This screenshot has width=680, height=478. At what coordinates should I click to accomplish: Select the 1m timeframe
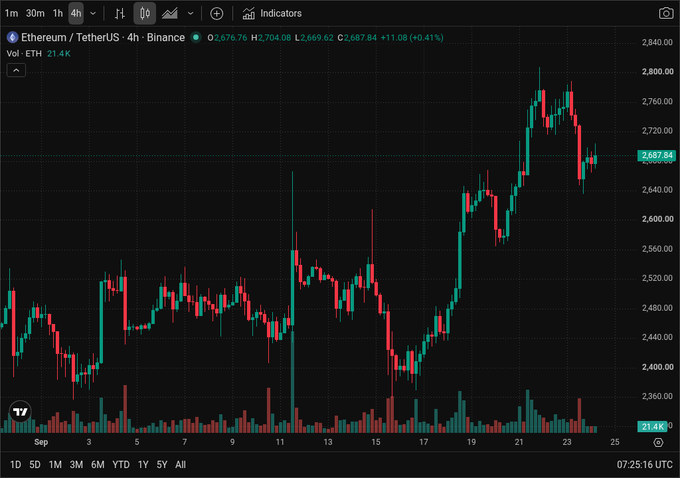pyautogui.click(x=11, y=13)
